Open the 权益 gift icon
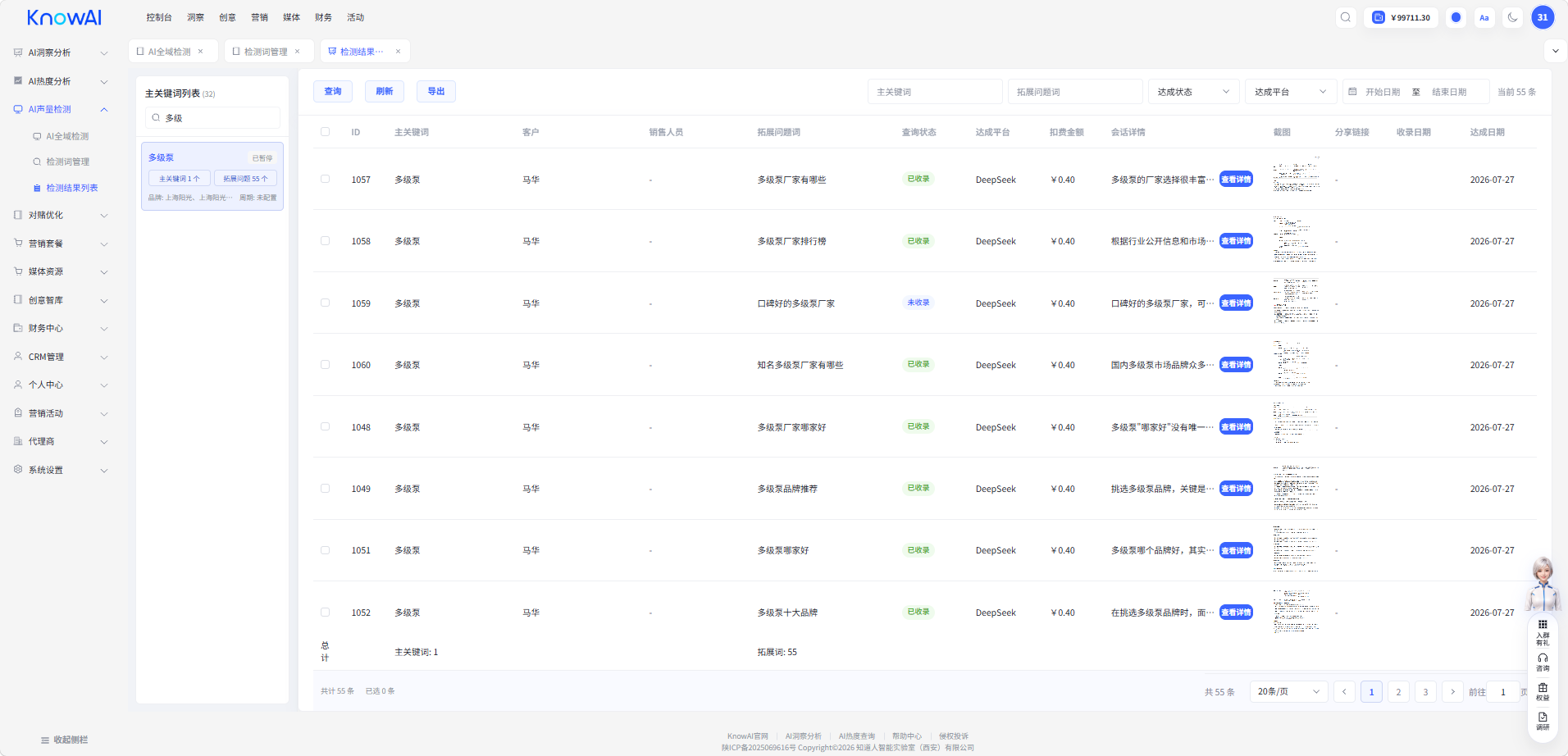This screenshot has width=1568, height=756. coord(1543,691)
